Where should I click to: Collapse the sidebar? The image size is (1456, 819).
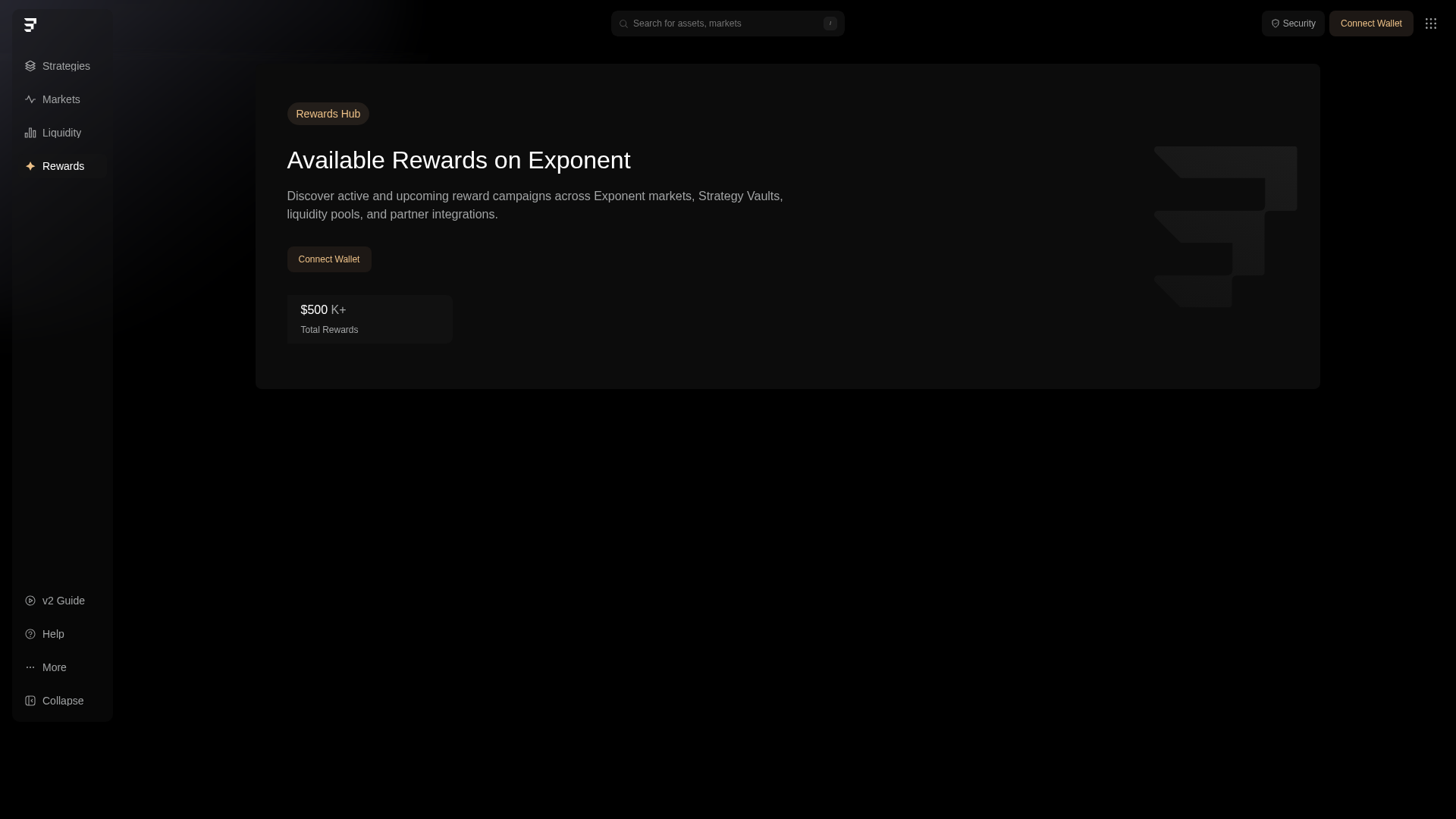pos(62,701)
